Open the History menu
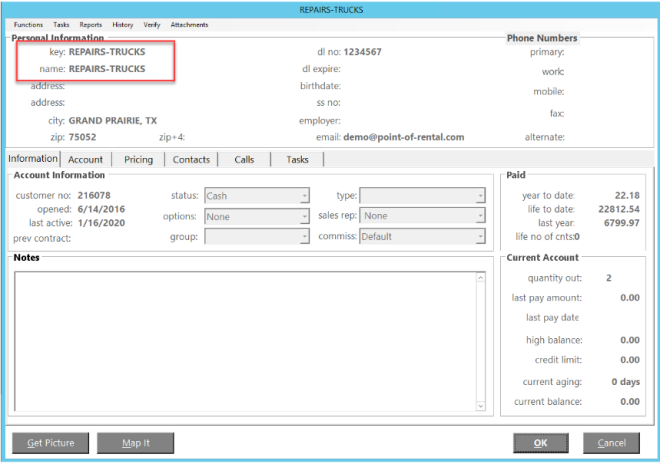 122,25
